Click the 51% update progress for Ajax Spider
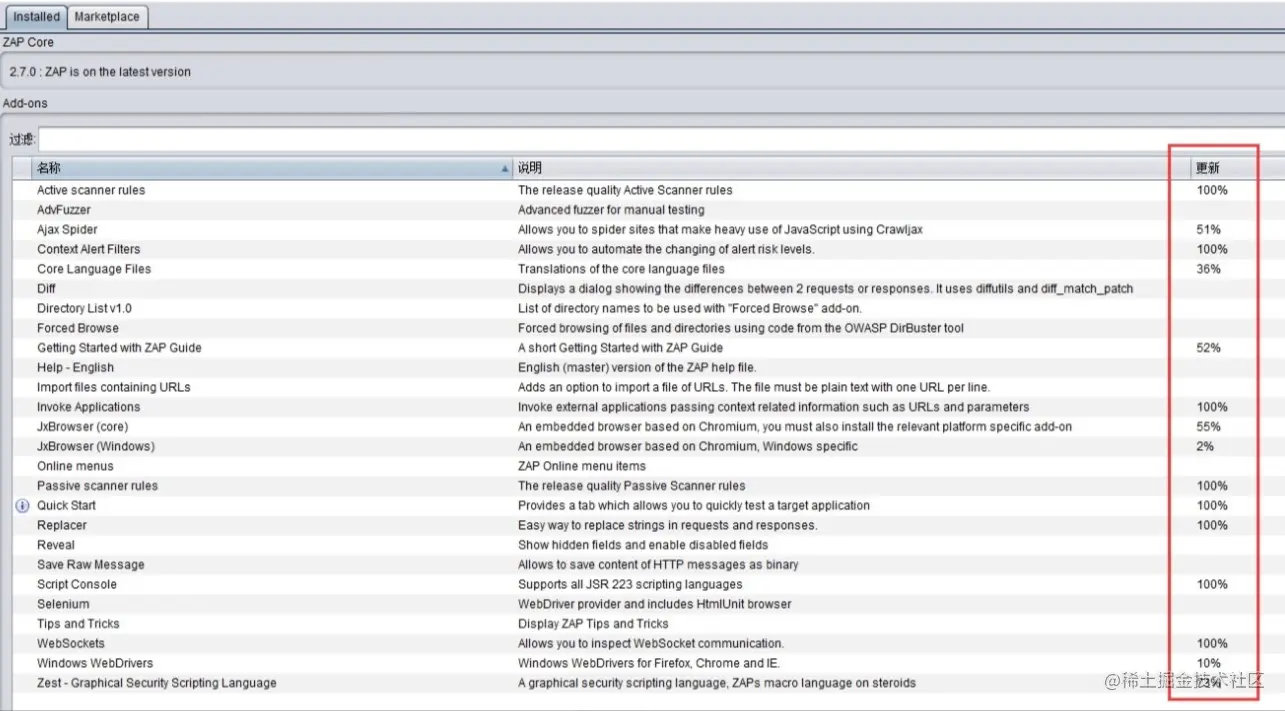 click(1208, 230)
